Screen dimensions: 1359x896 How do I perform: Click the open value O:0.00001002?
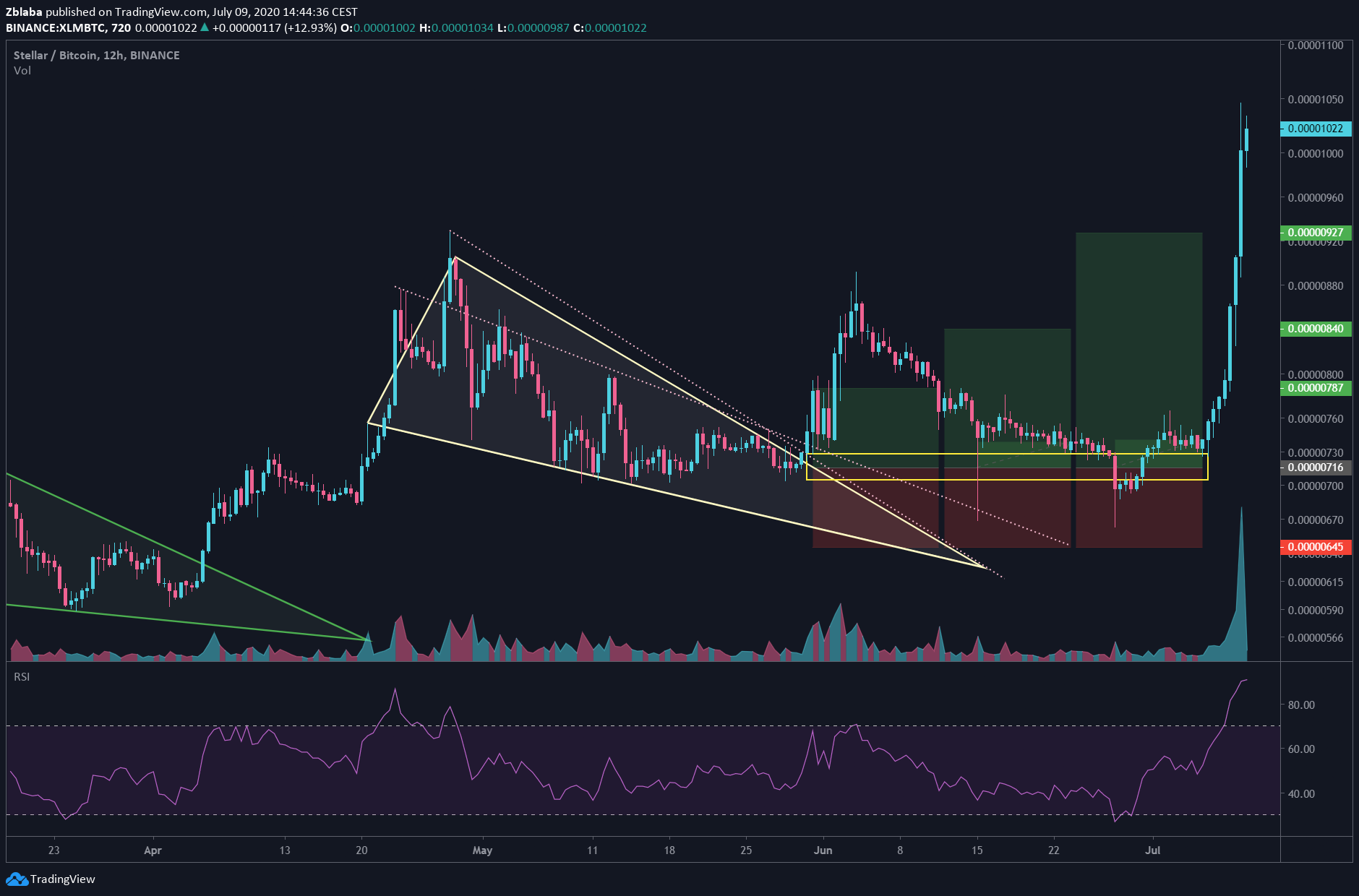(x=378, y=27)
